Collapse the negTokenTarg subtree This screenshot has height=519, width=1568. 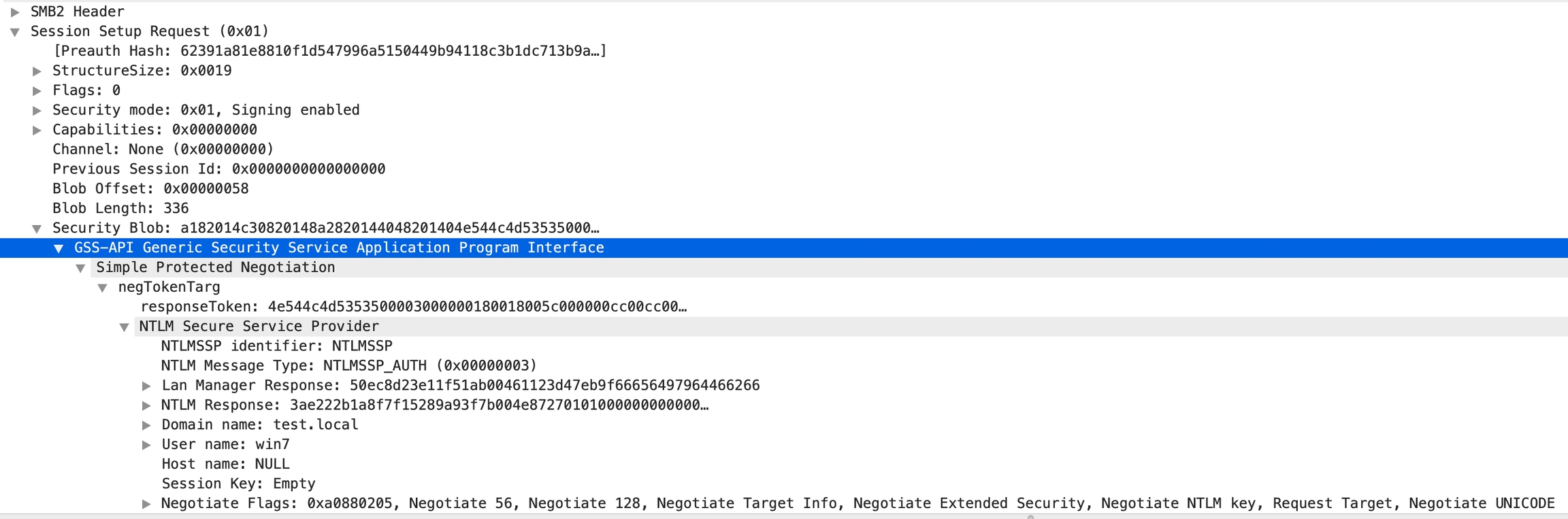tap(103, 288)
